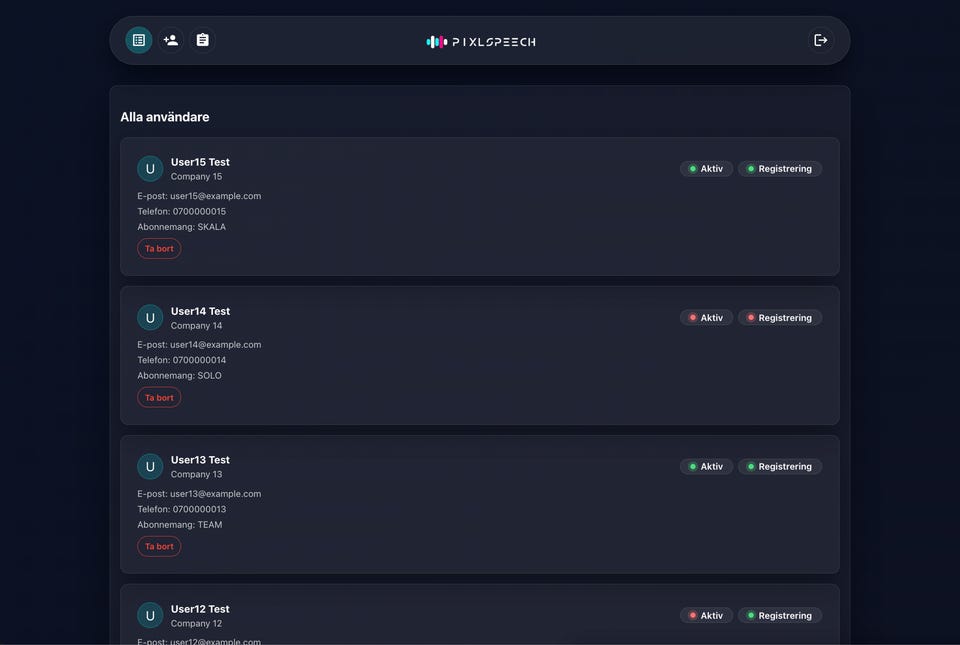
Task: Open the User13 Test name link
Action: 200,460
